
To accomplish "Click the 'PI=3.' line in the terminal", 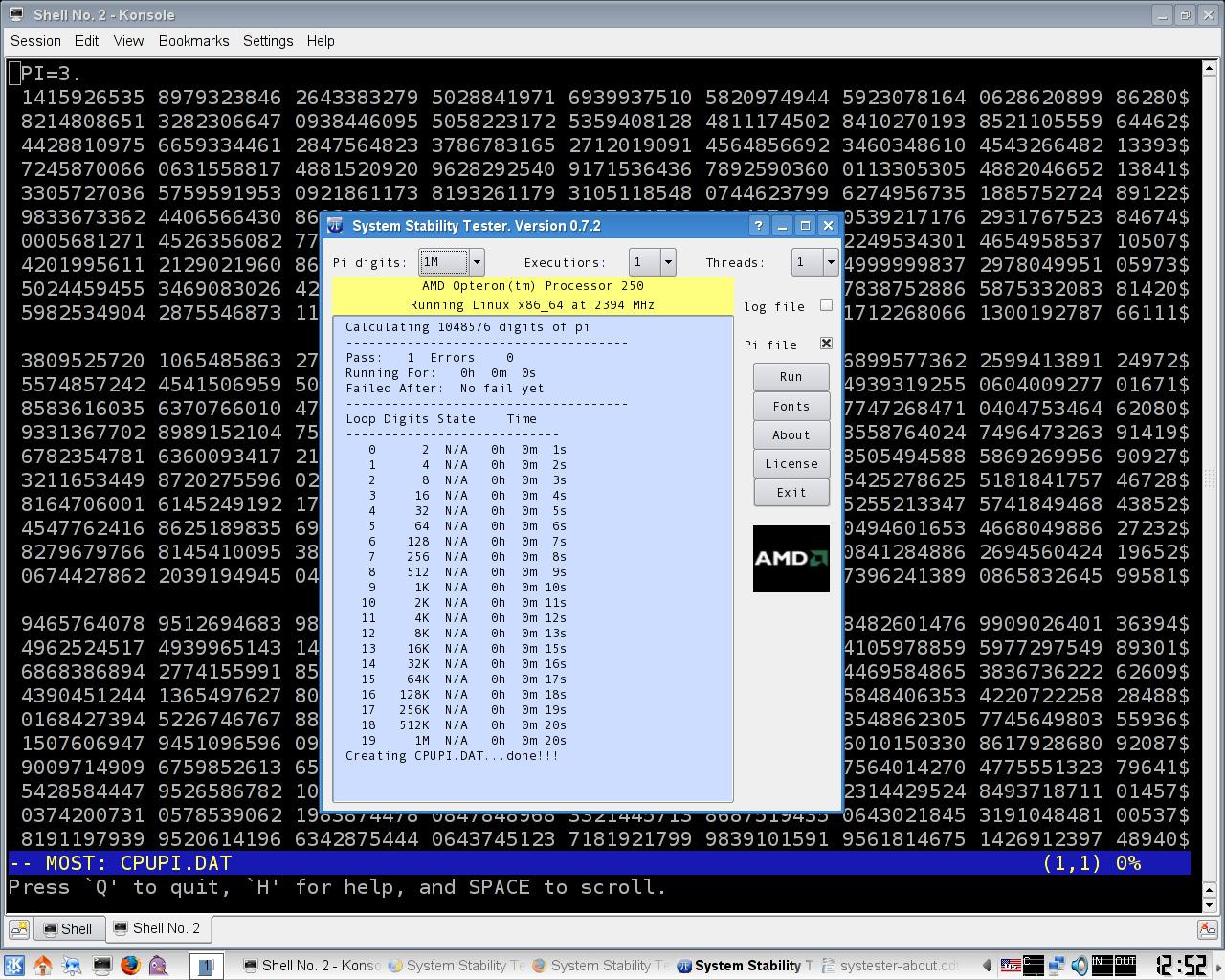I will (x=52, y=74).
